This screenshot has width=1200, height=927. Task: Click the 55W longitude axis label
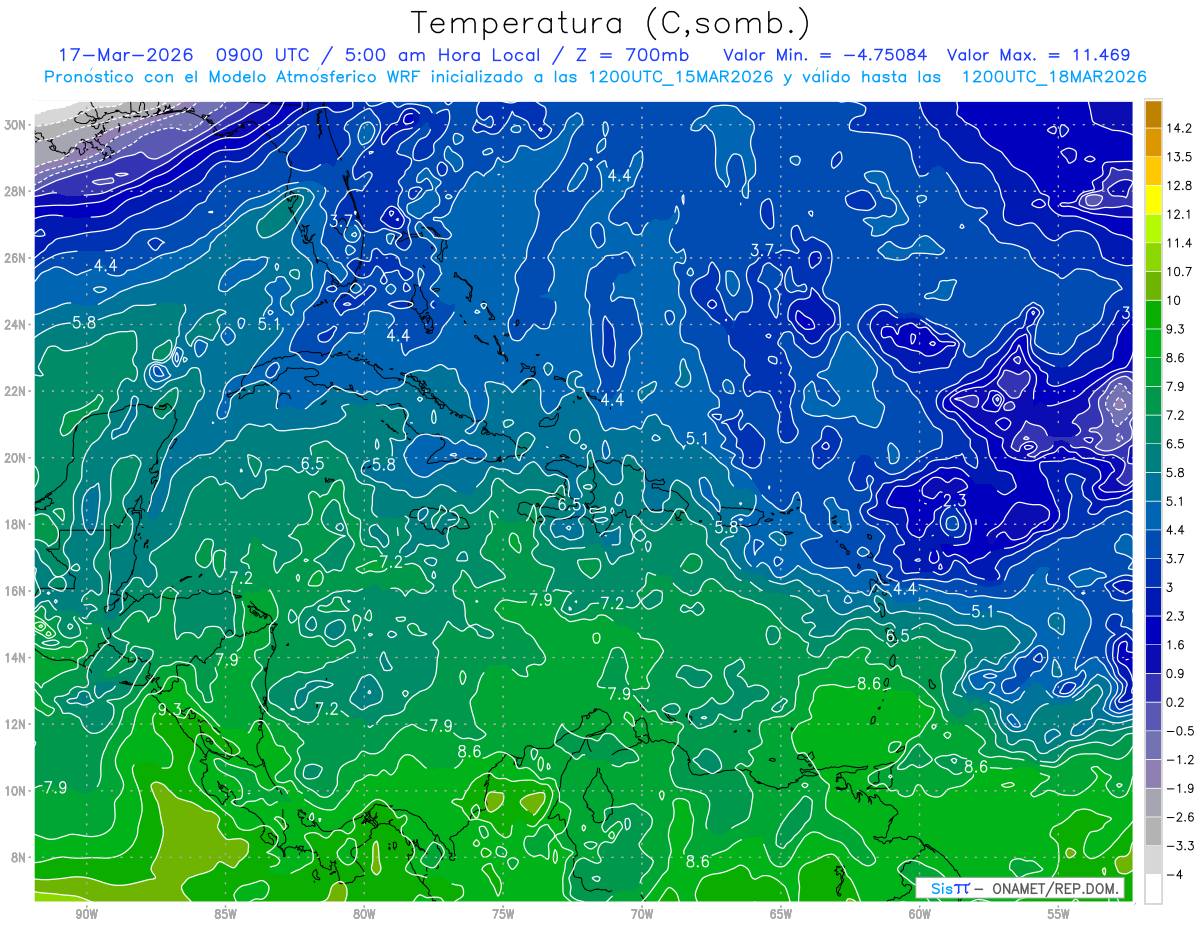tap(1059, 914)
